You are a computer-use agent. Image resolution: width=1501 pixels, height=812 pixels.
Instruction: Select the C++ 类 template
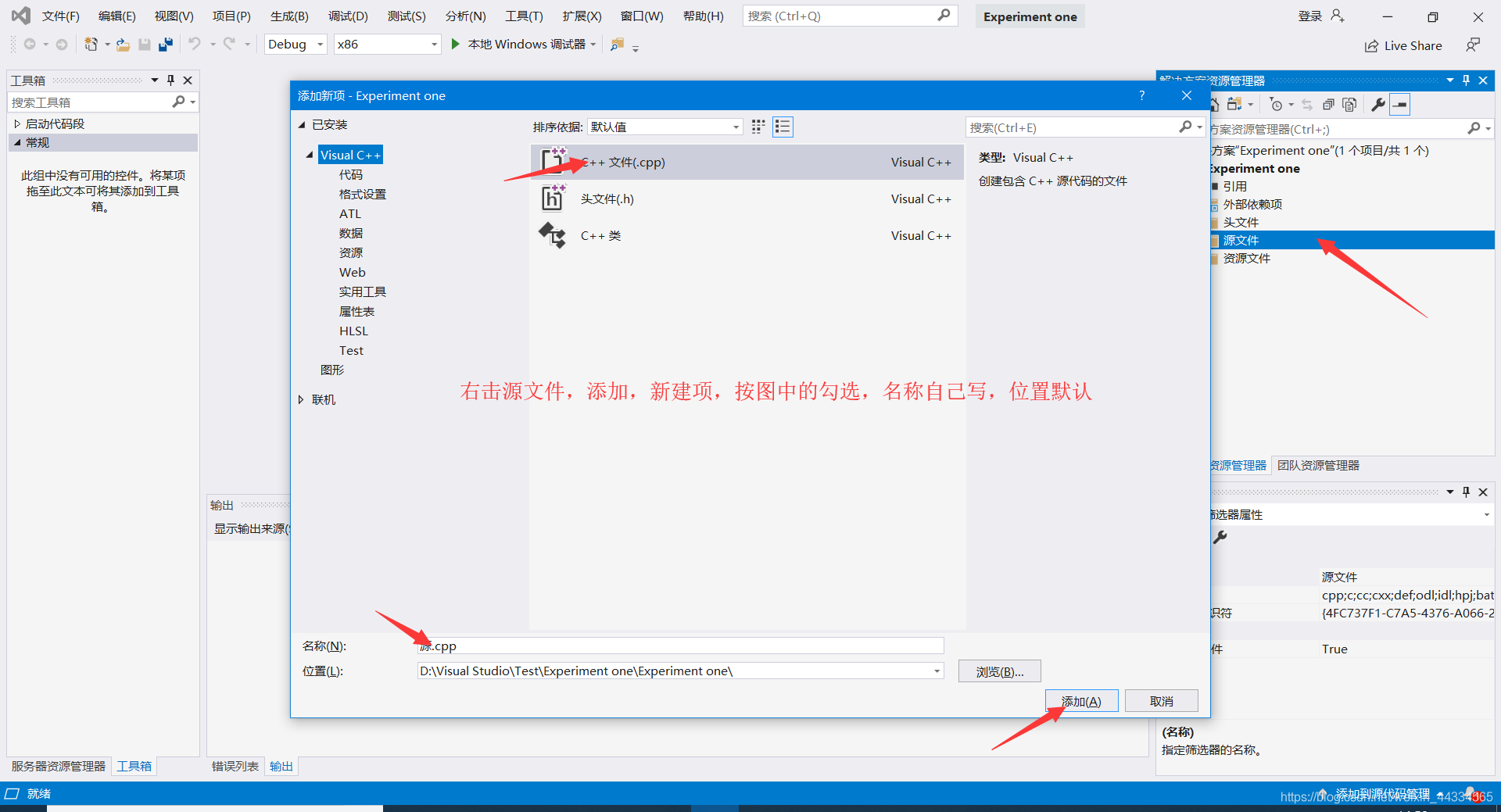coord(747,235)
